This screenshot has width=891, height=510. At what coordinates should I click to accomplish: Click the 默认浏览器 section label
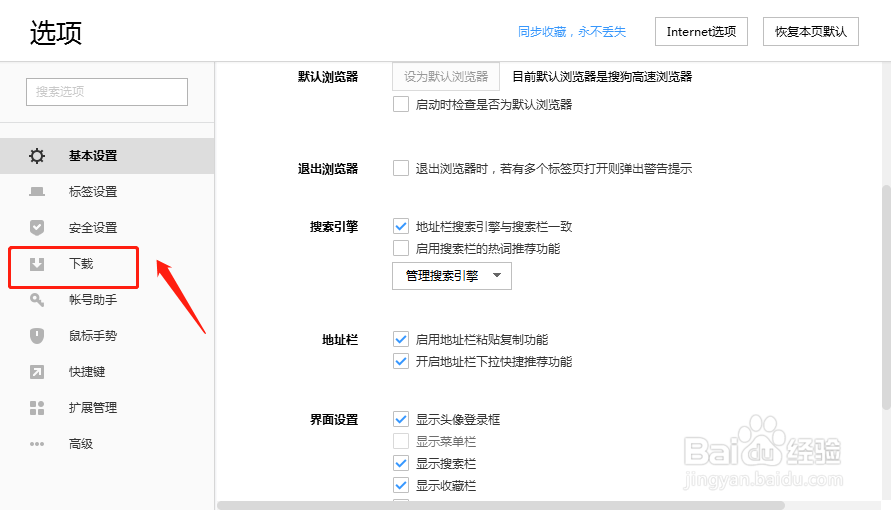tap(328, 77)
